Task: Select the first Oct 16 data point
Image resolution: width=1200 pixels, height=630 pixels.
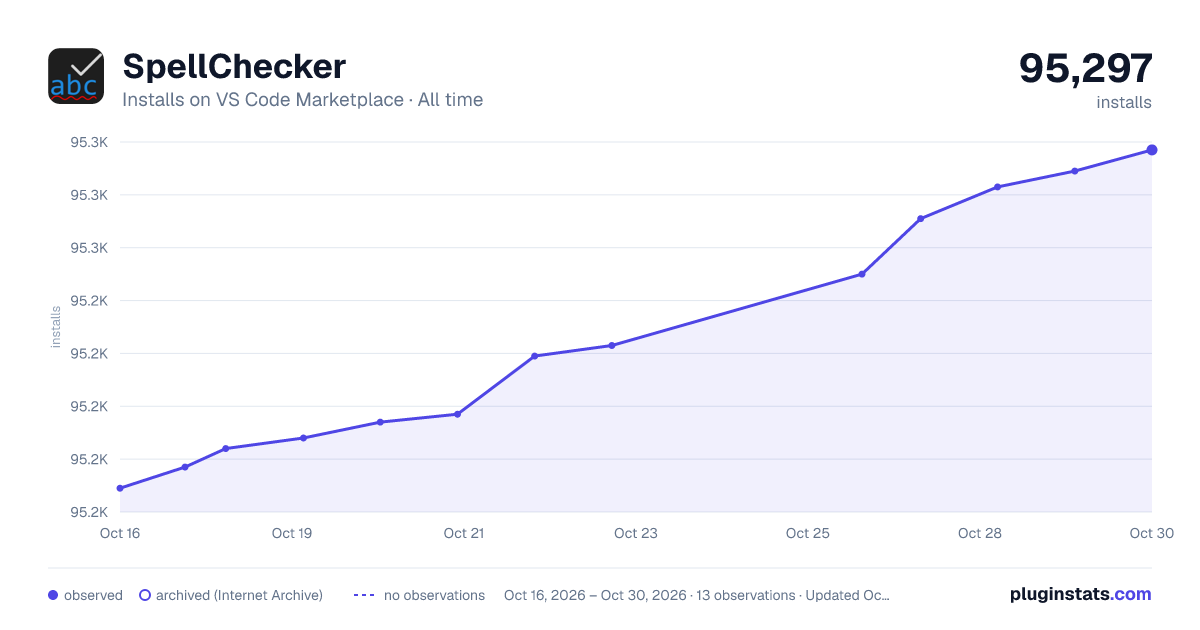Action: (x=120, y=488)
